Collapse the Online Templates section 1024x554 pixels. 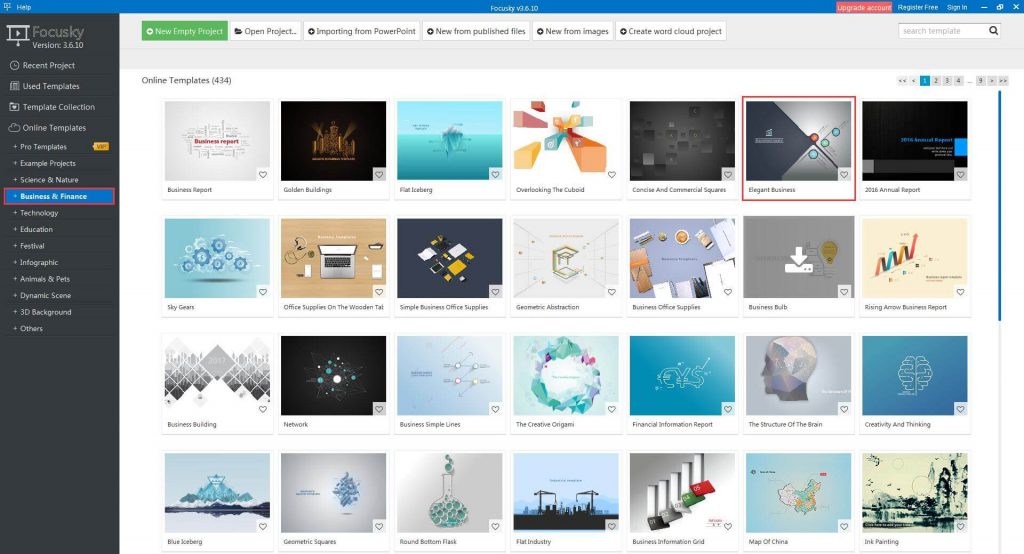pos(52,128)
